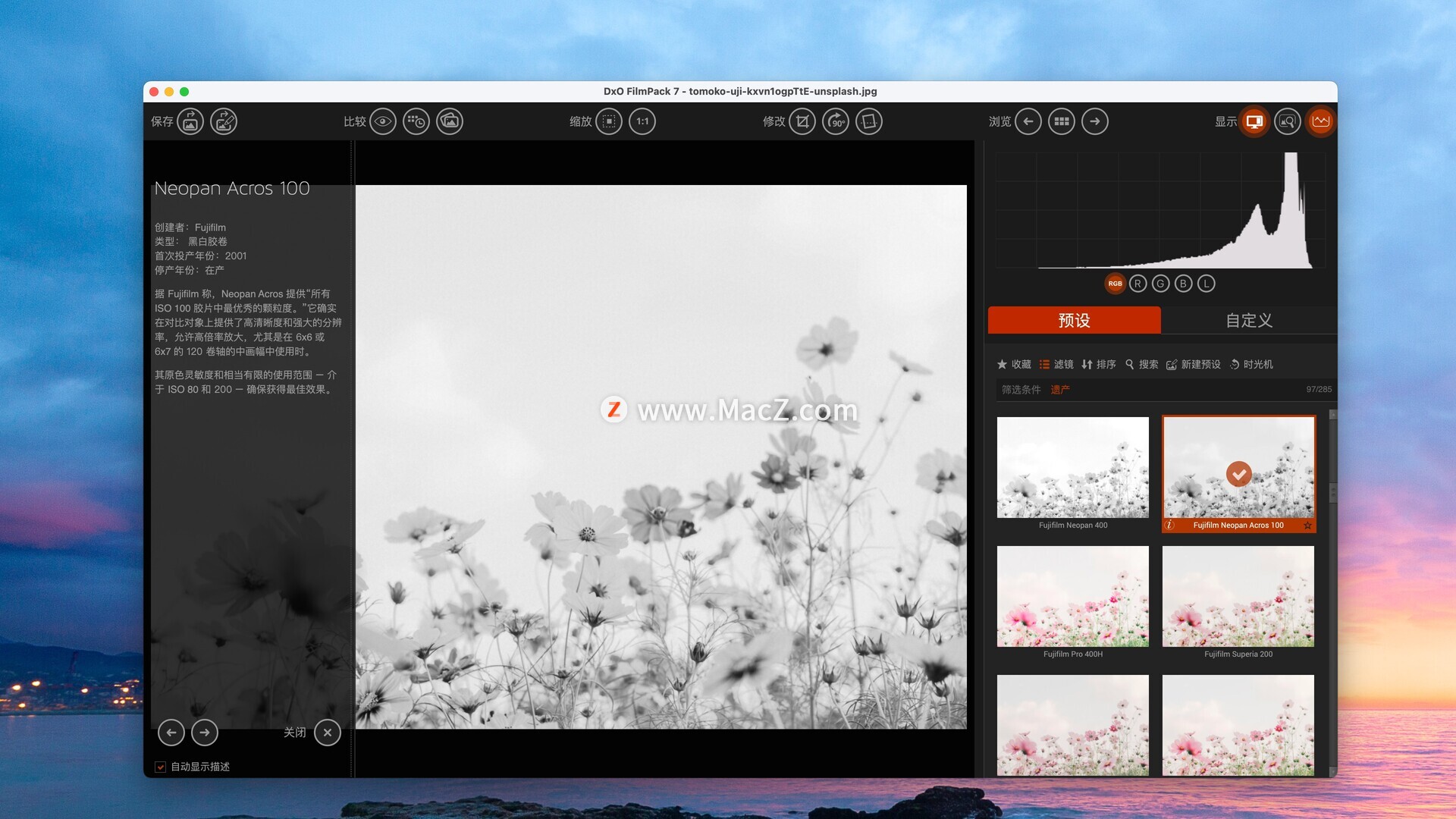Click the histogram graph
1456x819 pixels.
point(1160,211)
